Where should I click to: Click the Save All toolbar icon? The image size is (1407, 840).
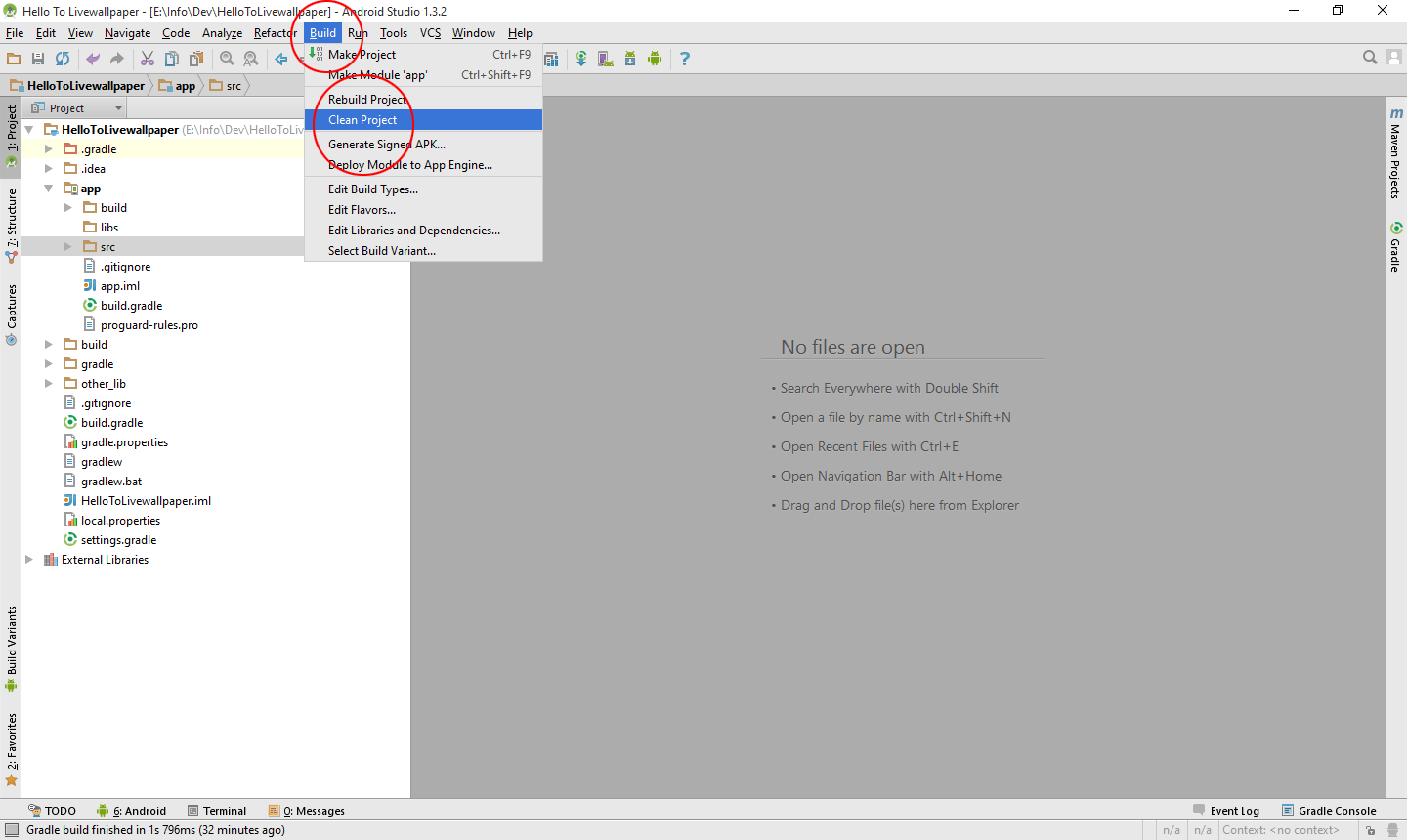pos(38,59)
